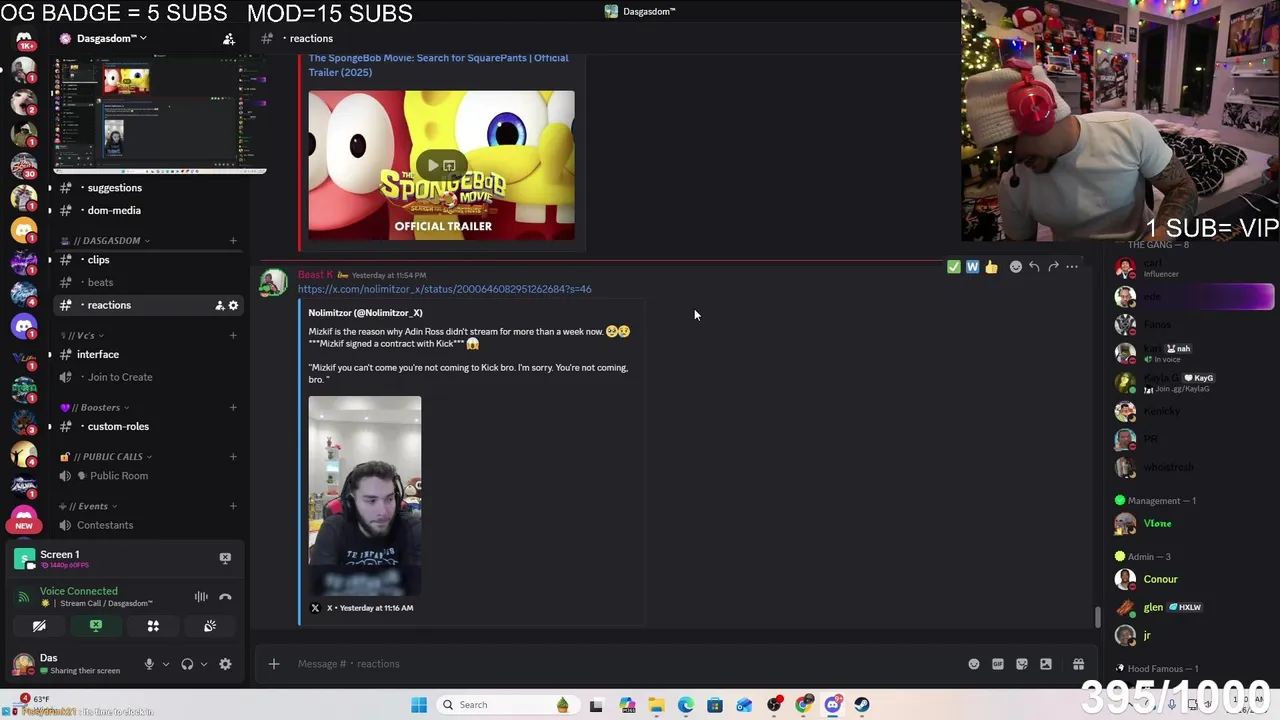Image resolution: width=1280 pixels, height=720 pixels.
Task: Add a channel to the PUBLIC CALLS category
Action: click(x=233, y=457)
